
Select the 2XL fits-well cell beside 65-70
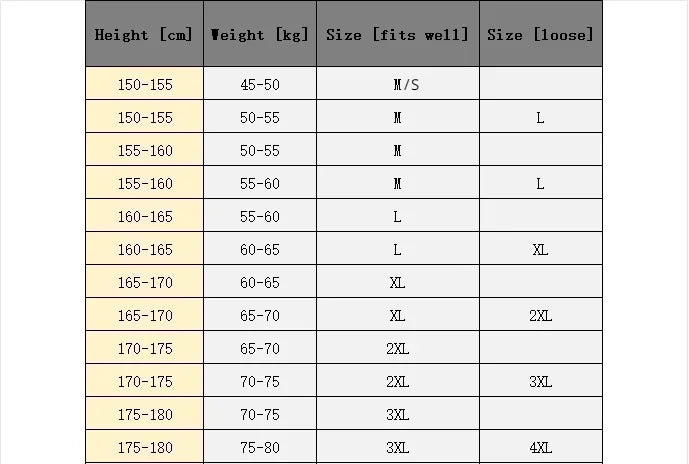point(398,348)
